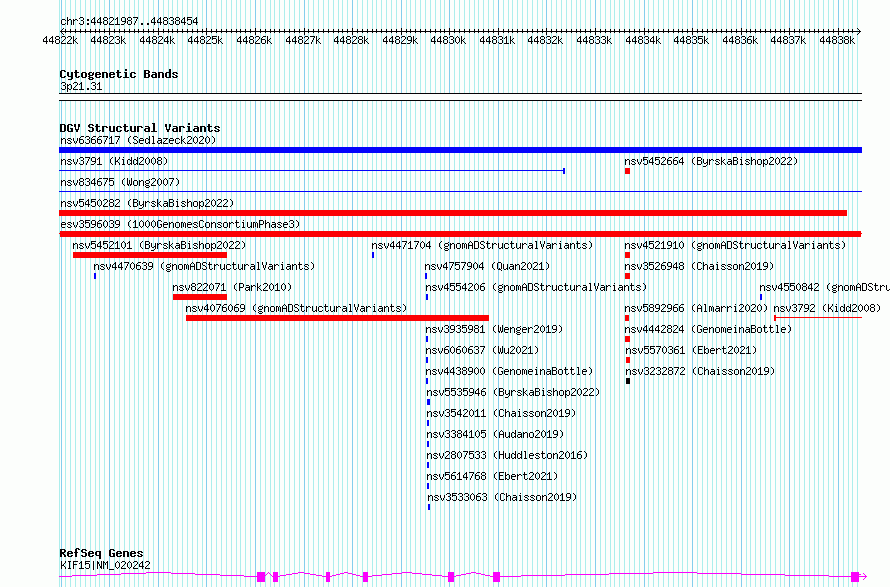This screenshot has height=587, width=890.
Task: Open variant nsv6366717 (Sedlazeck2020)
Action: point(138,140)
